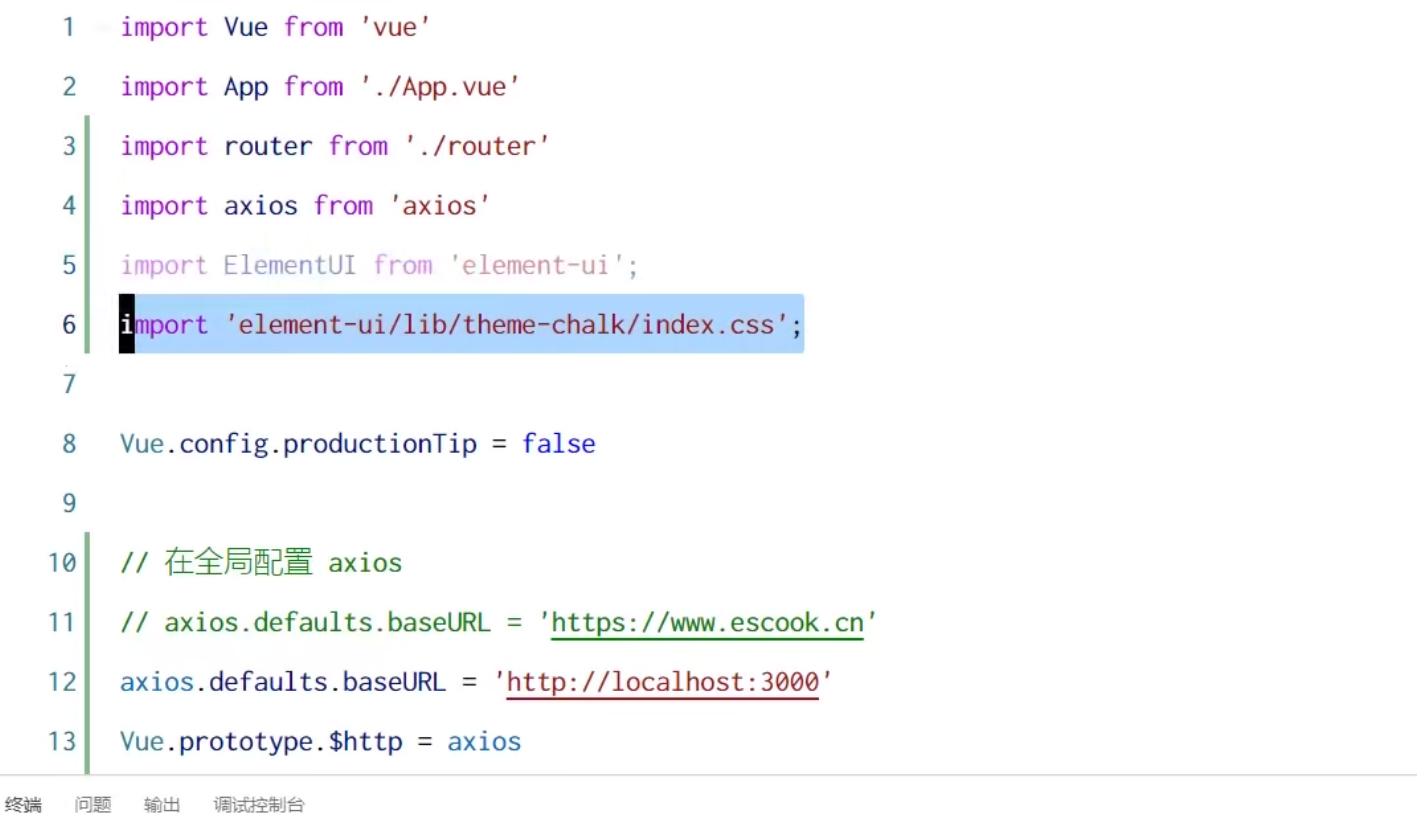Image resolution: width=1417 pixels, height=814 pixels.
Task: Place cursor on the import Vue statement
Action: pos(200,27)
